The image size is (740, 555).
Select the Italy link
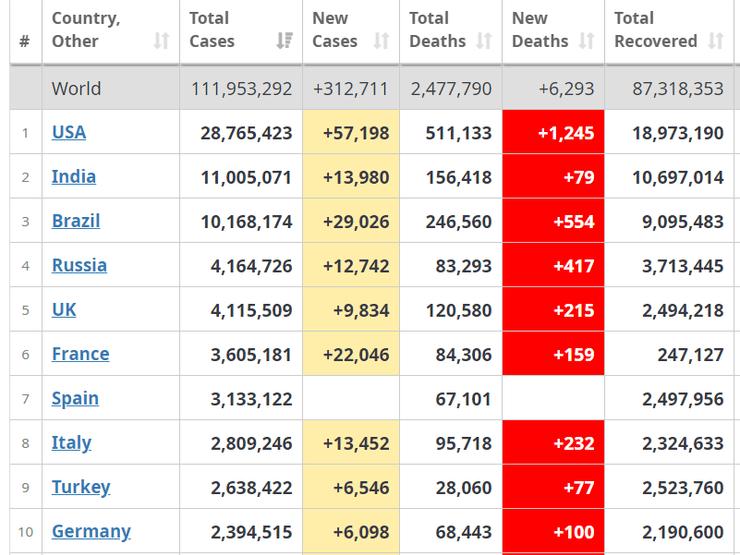click(71, 443)
